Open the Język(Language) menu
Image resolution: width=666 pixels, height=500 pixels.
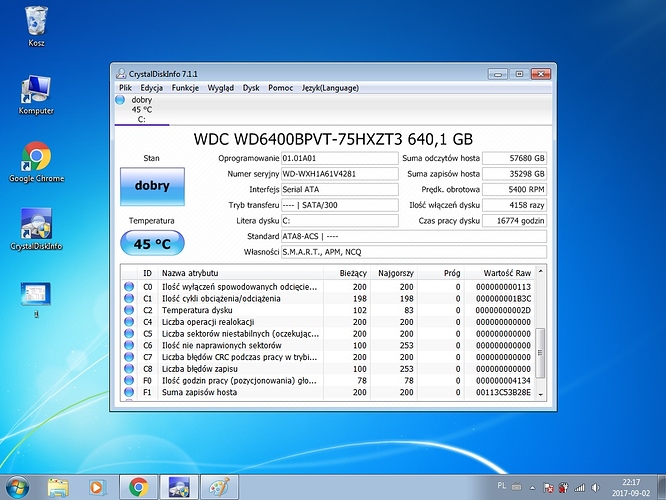tap(330, 88)
